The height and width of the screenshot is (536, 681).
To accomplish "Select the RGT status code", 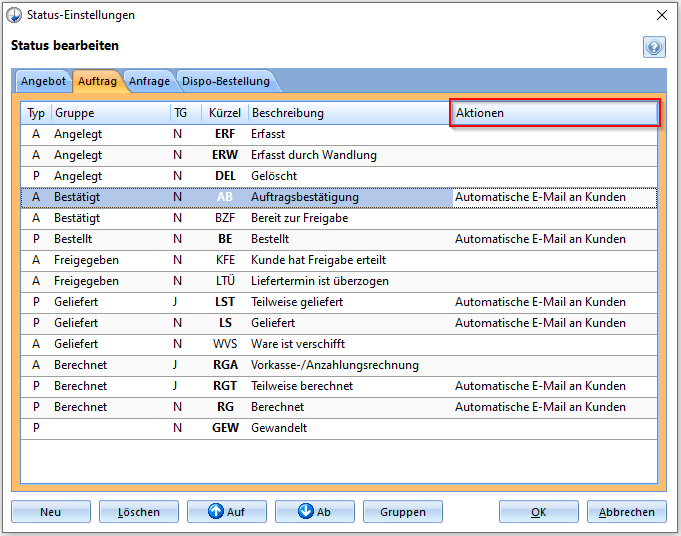I will tap(225, 386).
